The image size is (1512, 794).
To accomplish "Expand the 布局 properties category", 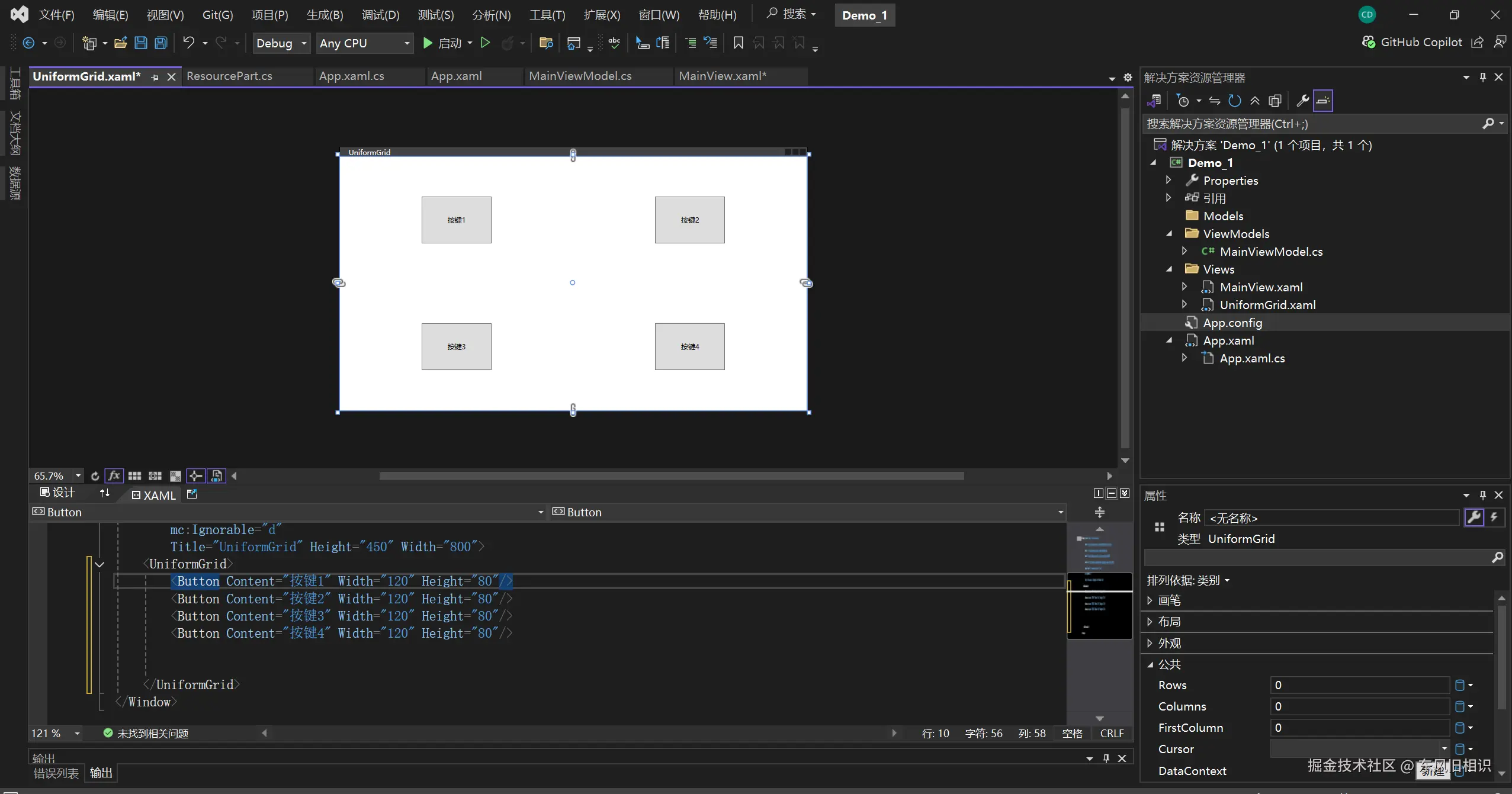I will (x=1150, y=622).
